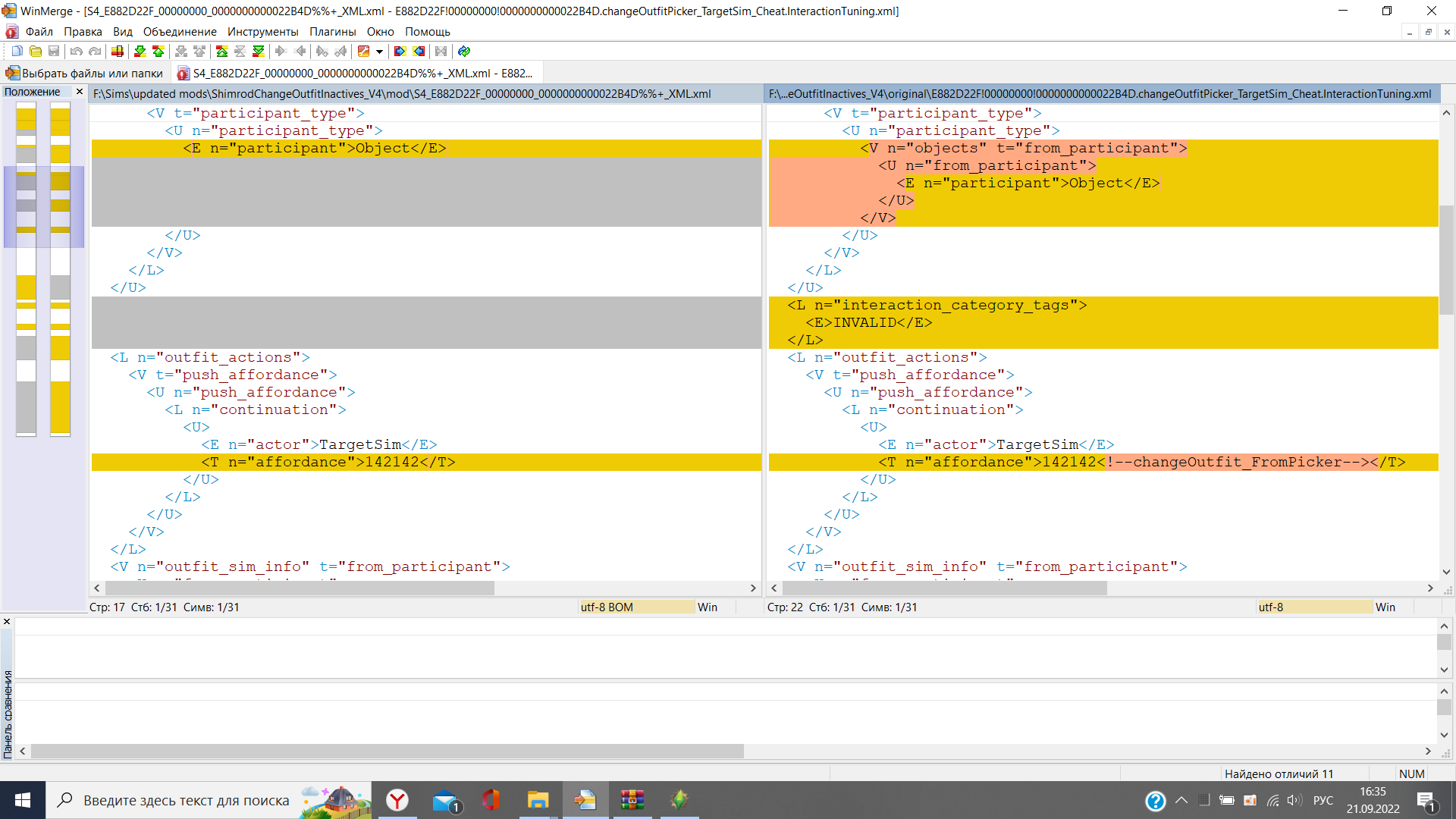Screen dimensions: 1456x819
Task: Copy all differences to right icon
Action: click(400, 52)
